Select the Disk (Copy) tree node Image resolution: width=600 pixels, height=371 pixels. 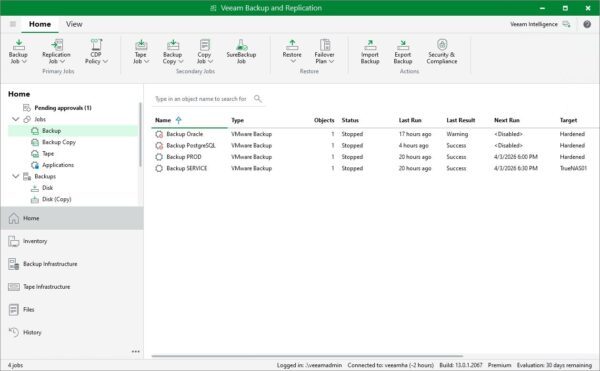[x=57, y=199]
